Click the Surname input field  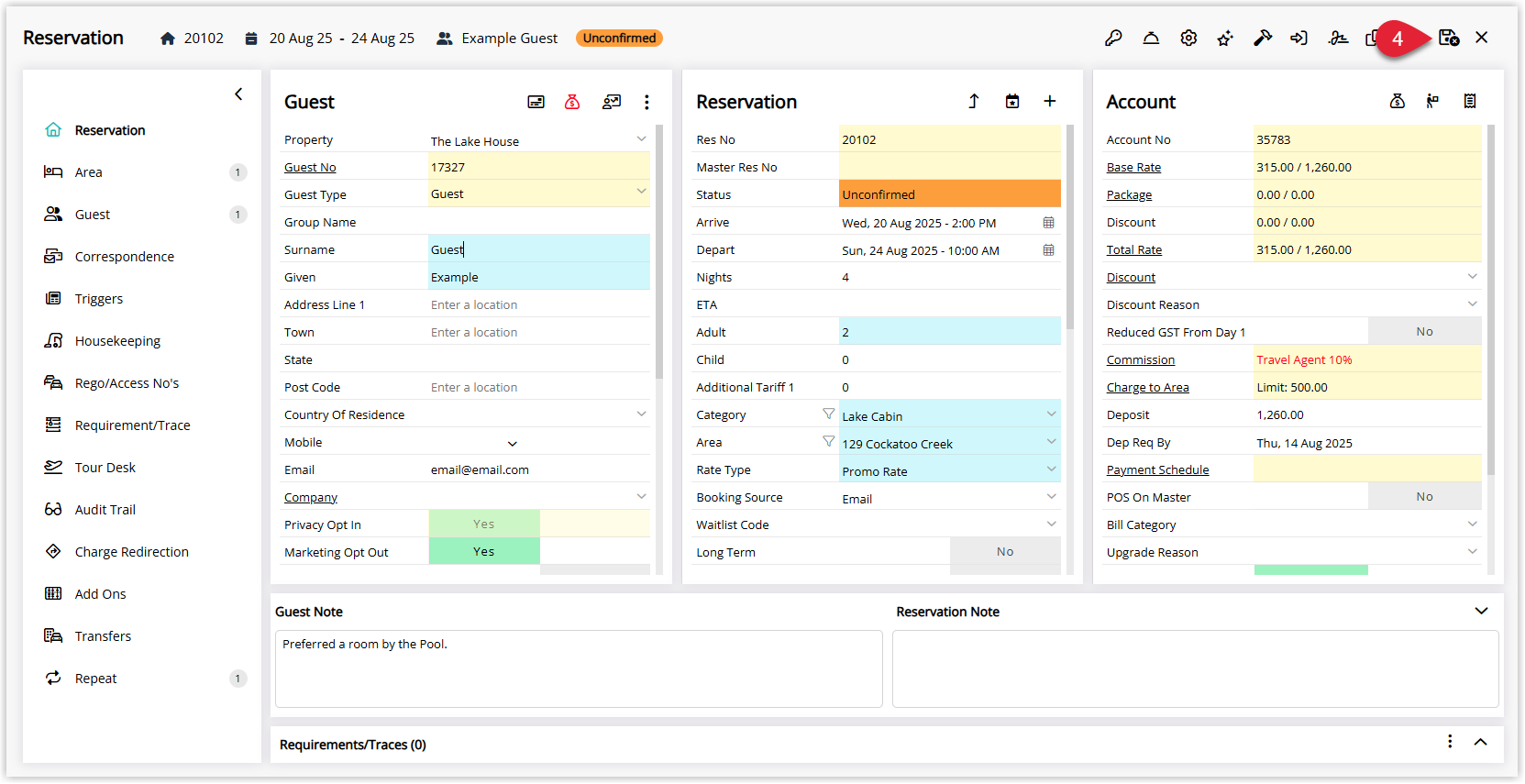point(539,248)
